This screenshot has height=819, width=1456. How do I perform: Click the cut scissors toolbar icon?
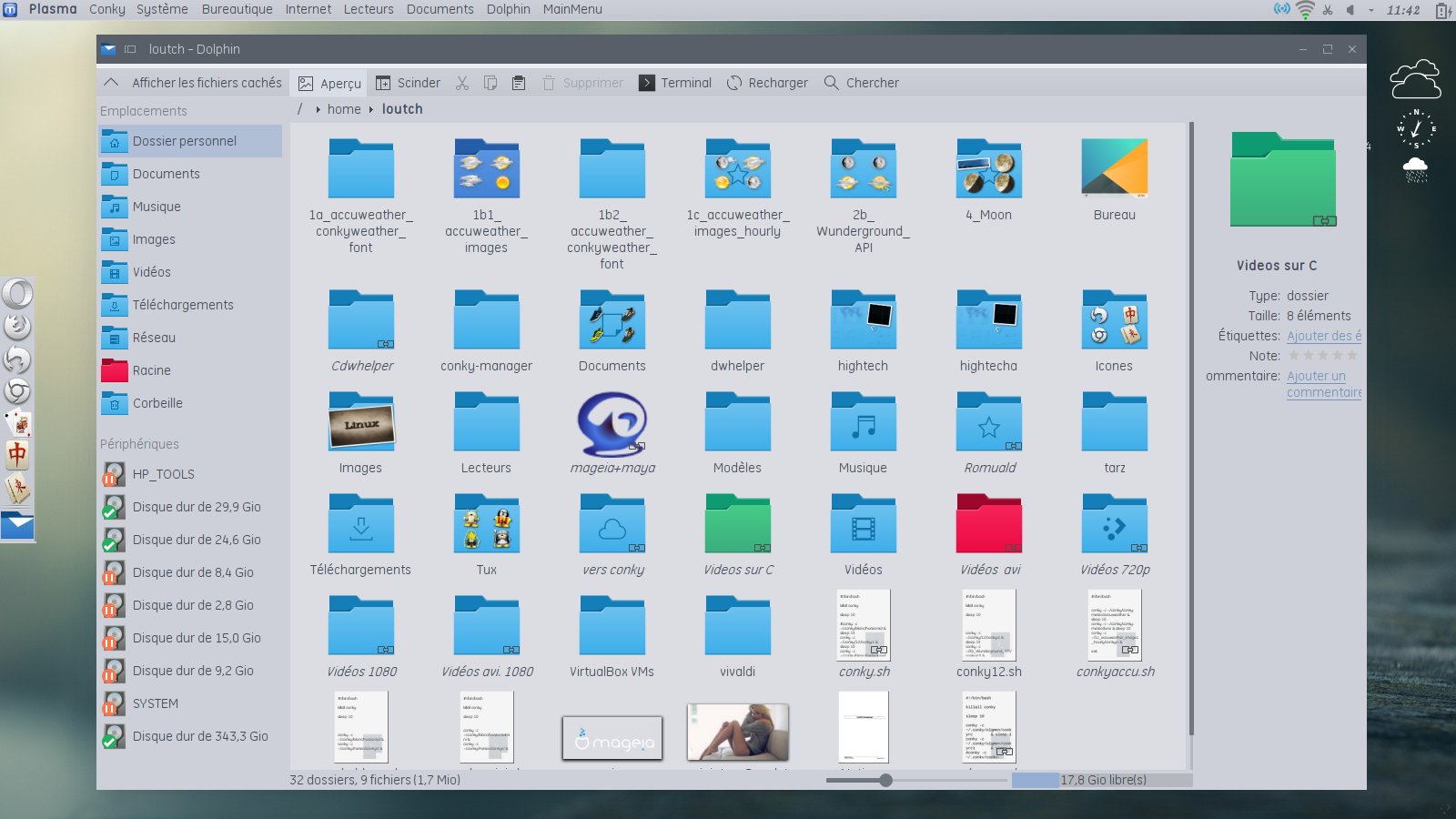coord(462,83)
